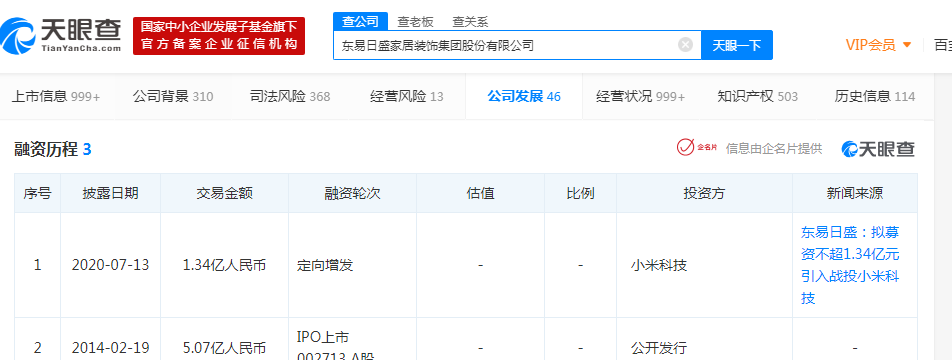
Task: Click the 序号 column header
Action: point(38,193)
